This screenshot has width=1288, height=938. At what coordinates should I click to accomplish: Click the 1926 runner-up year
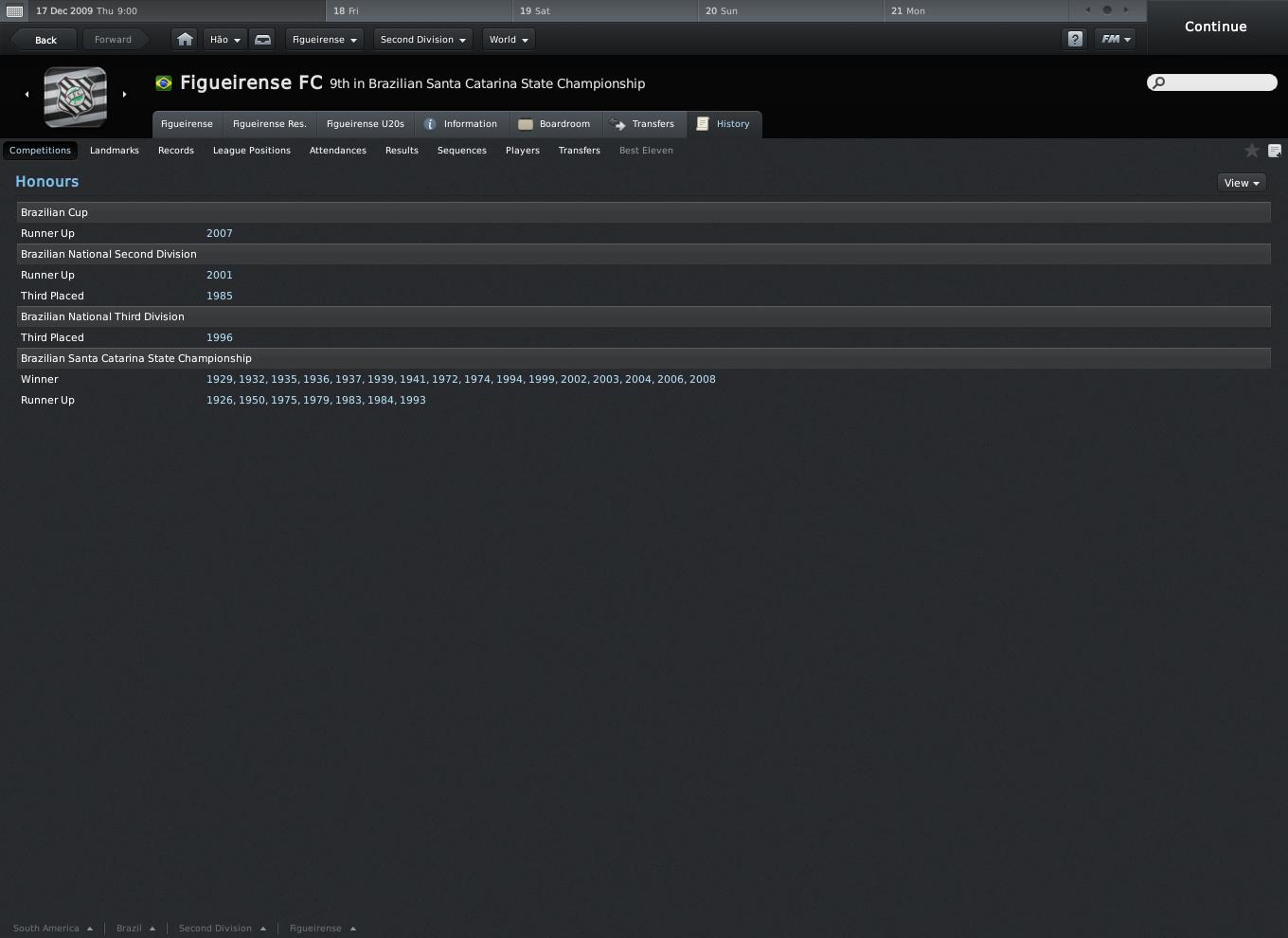(x=220, y=400)
